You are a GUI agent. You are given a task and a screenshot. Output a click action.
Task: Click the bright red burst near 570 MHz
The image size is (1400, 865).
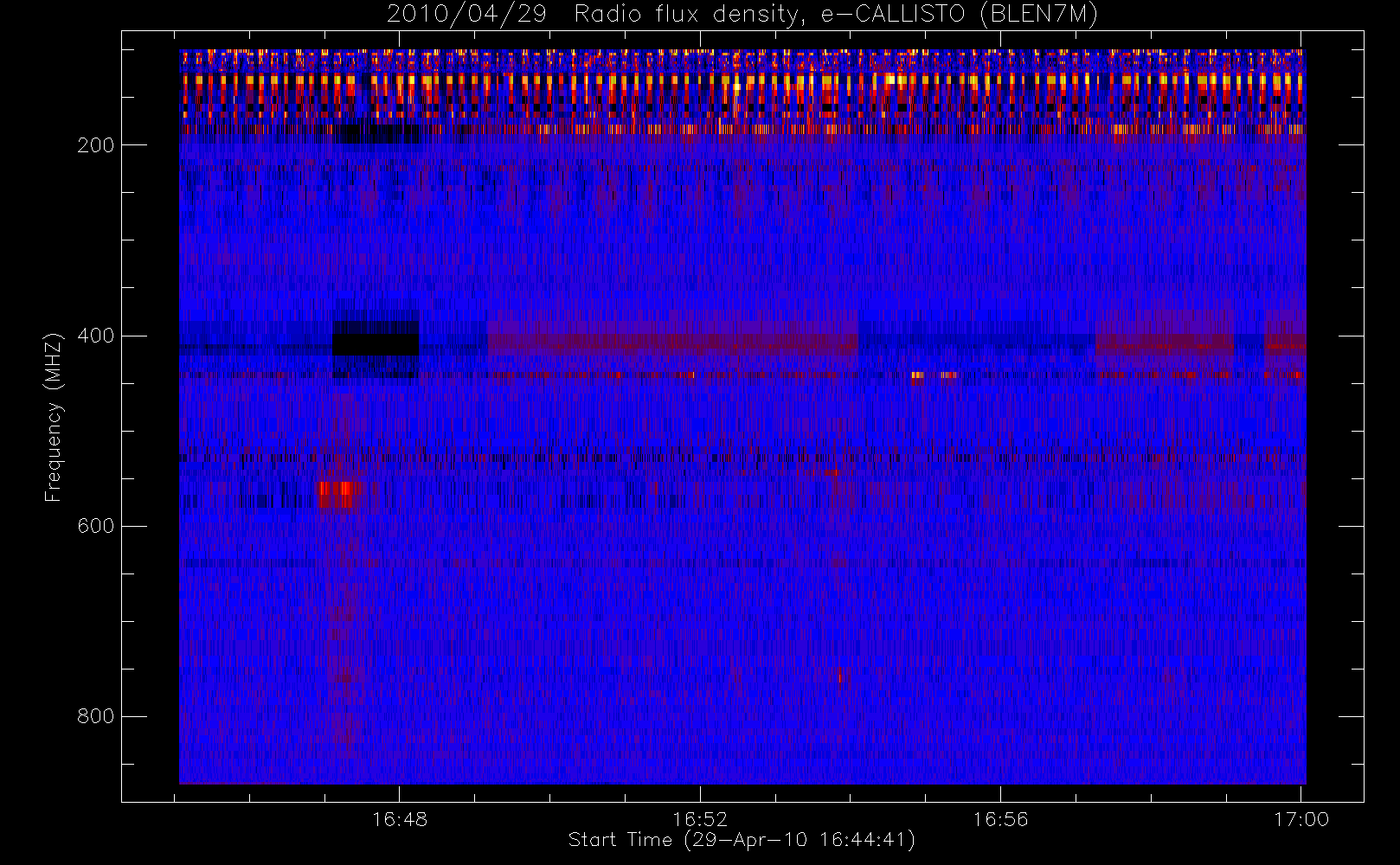click(340, 495)
